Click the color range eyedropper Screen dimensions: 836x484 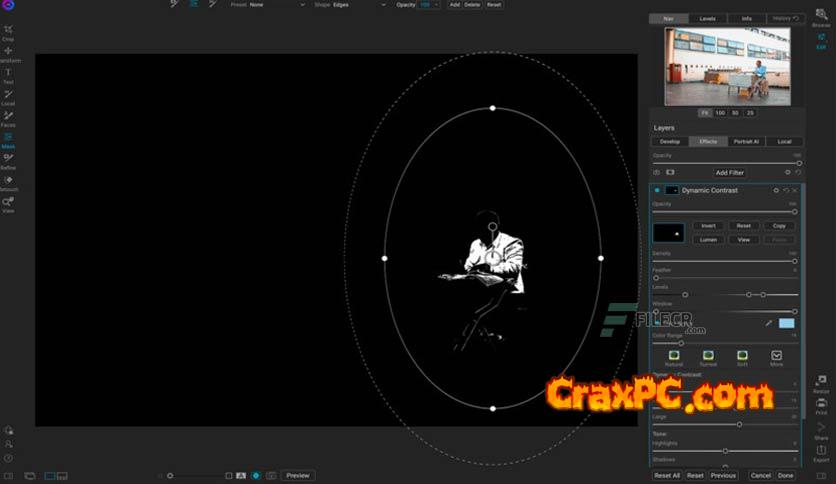pyautogui.click(x=769, y=323)
